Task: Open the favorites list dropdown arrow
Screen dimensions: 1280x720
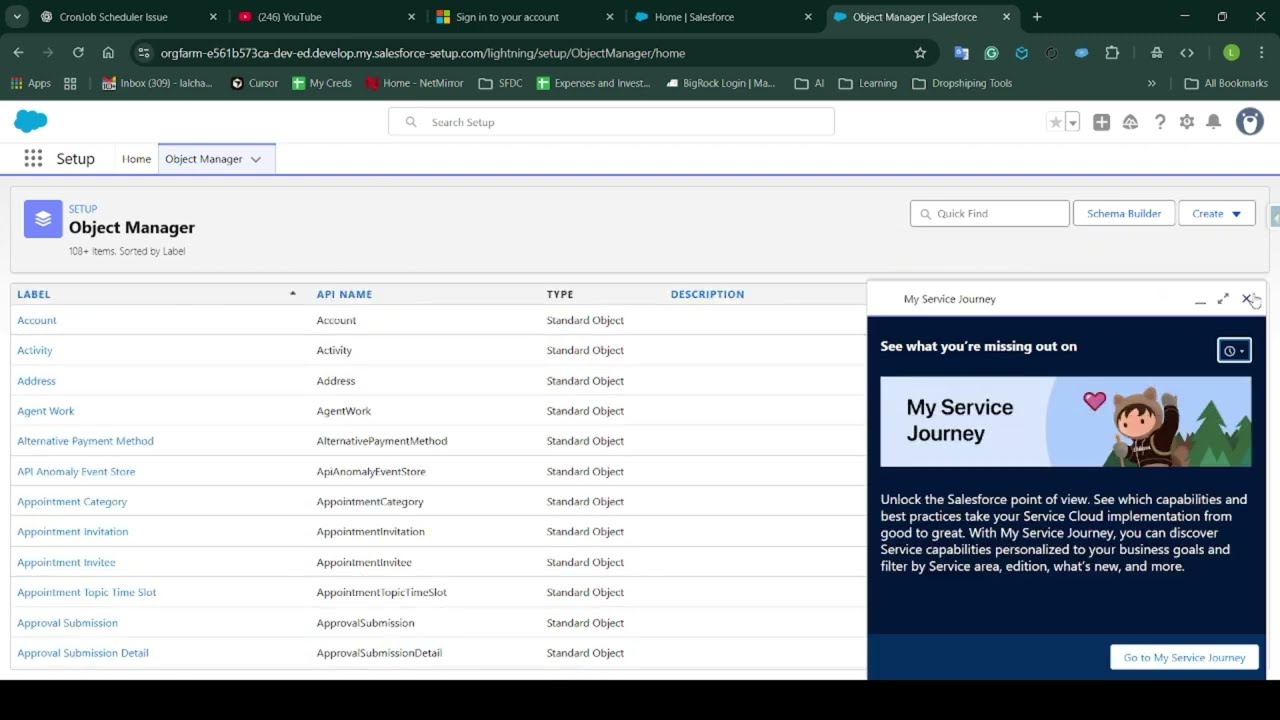Action: 1072,122
